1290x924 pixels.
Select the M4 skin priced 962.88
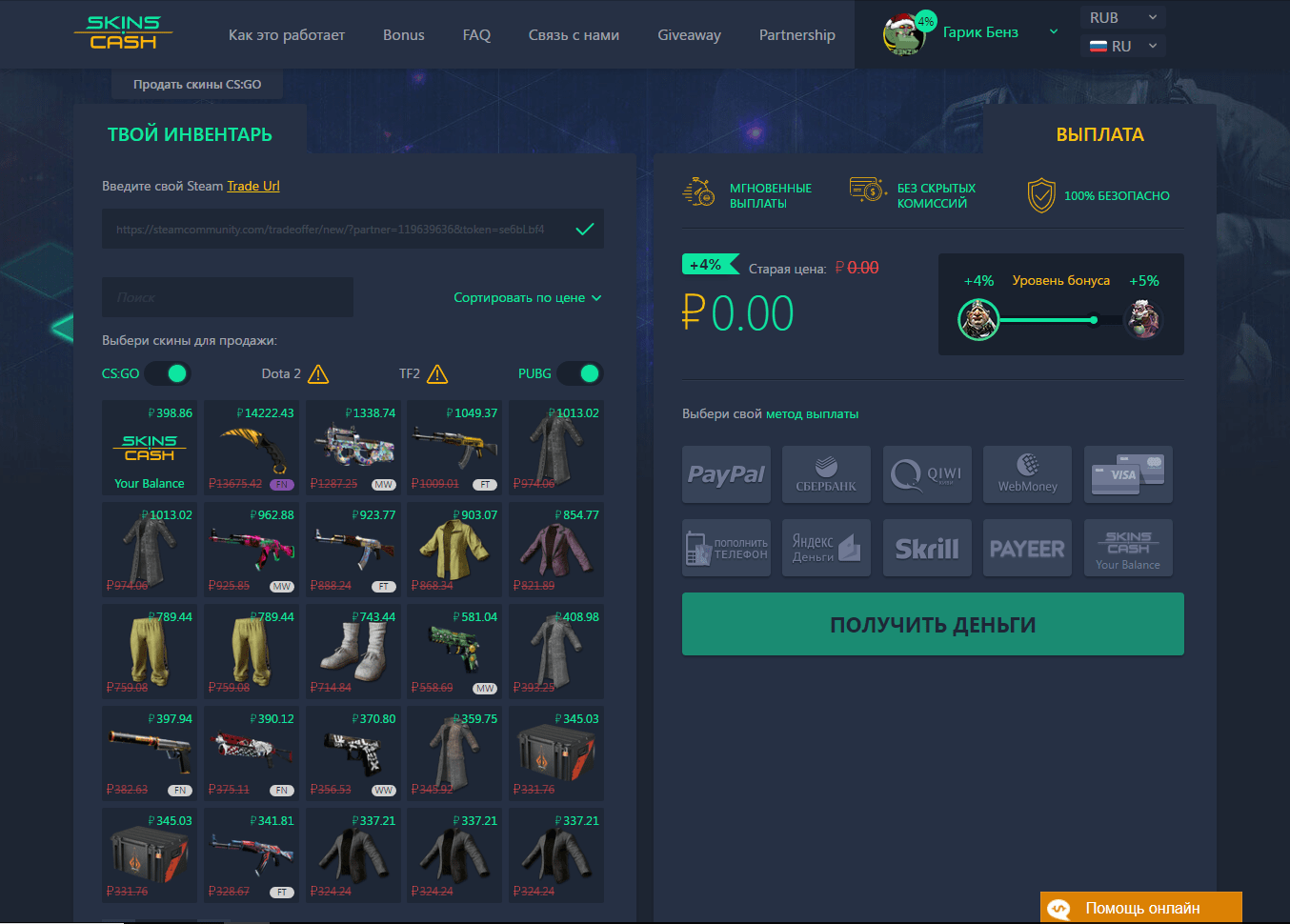point(252,550)
